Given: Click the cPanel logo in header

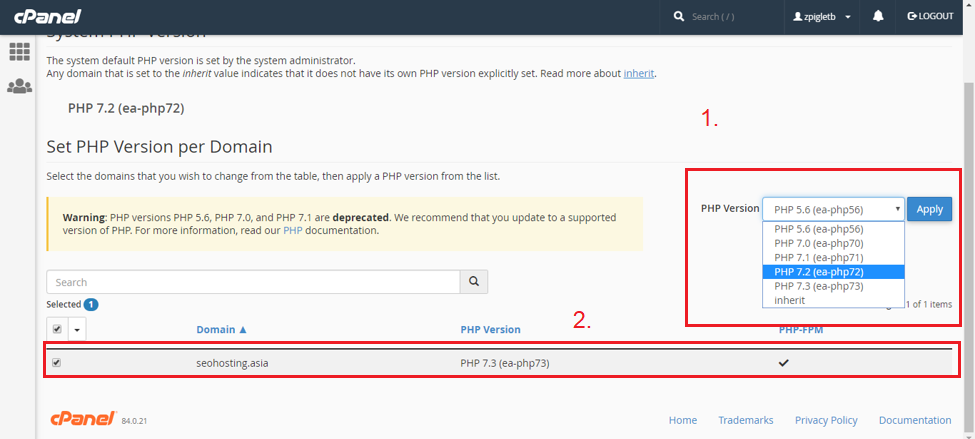Looking at the screenshot, I should (x=48, y=17).
